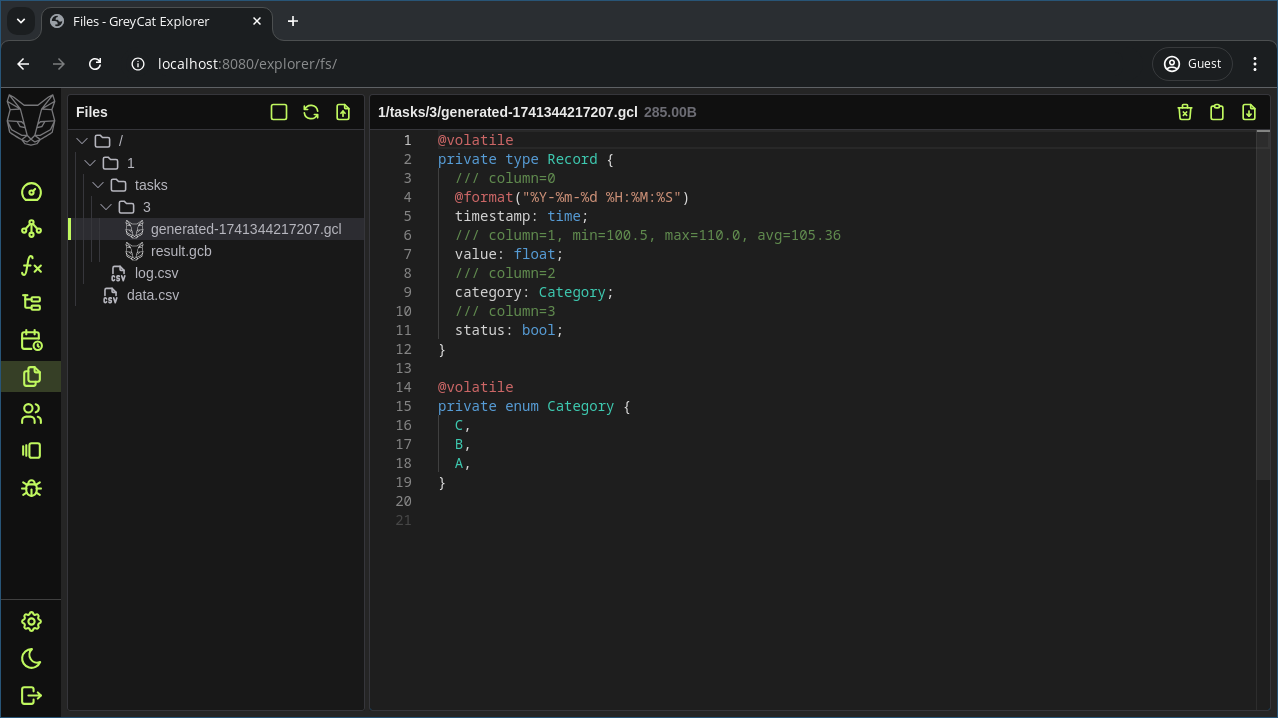The height and width of the screenshot is (718, 1278).
Task: Click the localhost:8080/explorer/fs/ address bar
Action: click(x=247, y=64)
